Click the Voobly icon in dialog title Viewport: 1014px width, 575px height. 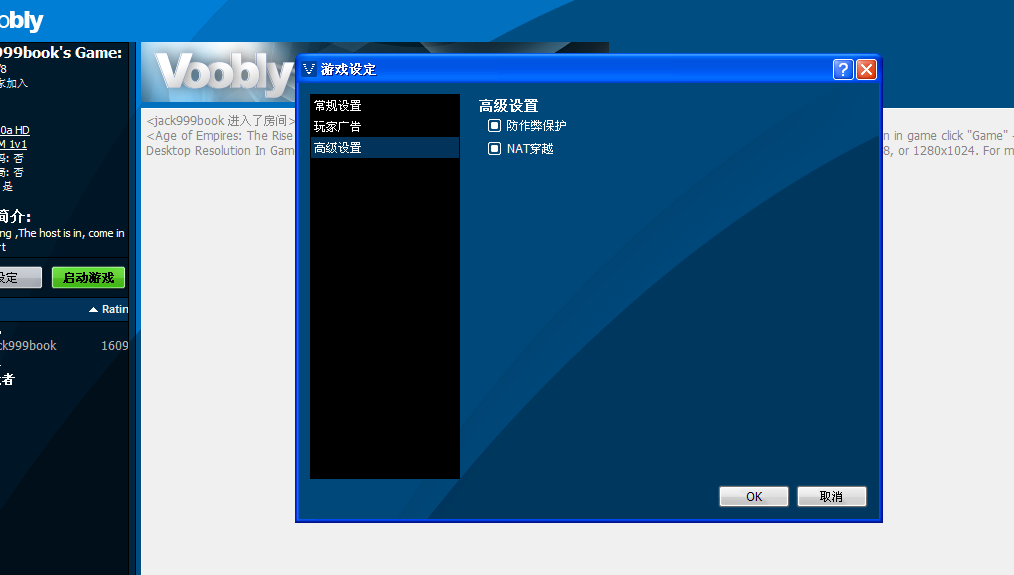point(309,69)
